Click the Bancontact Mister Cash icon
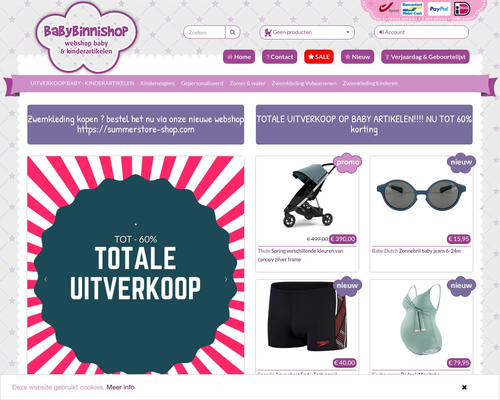 pyautogui.click(x=412, y=9)
